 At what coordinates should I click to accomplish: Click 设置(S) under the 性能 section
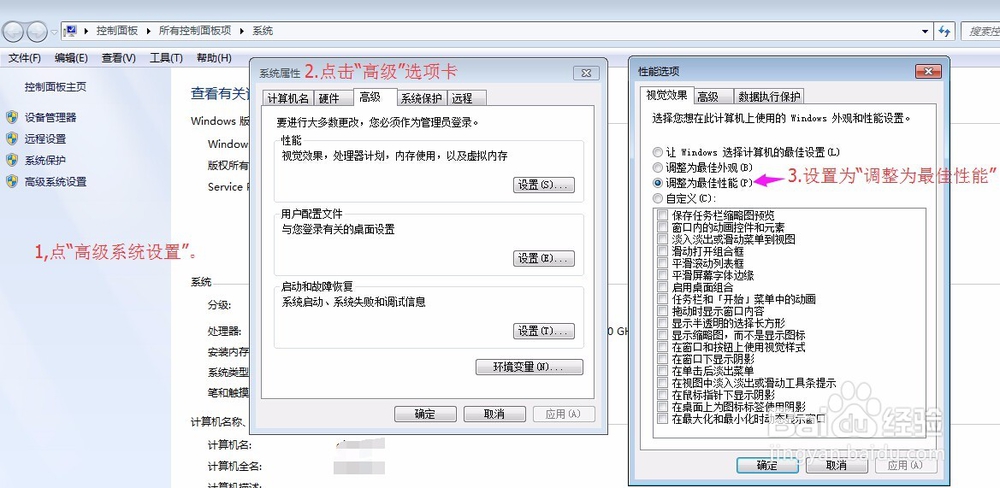tap(544, 185)
